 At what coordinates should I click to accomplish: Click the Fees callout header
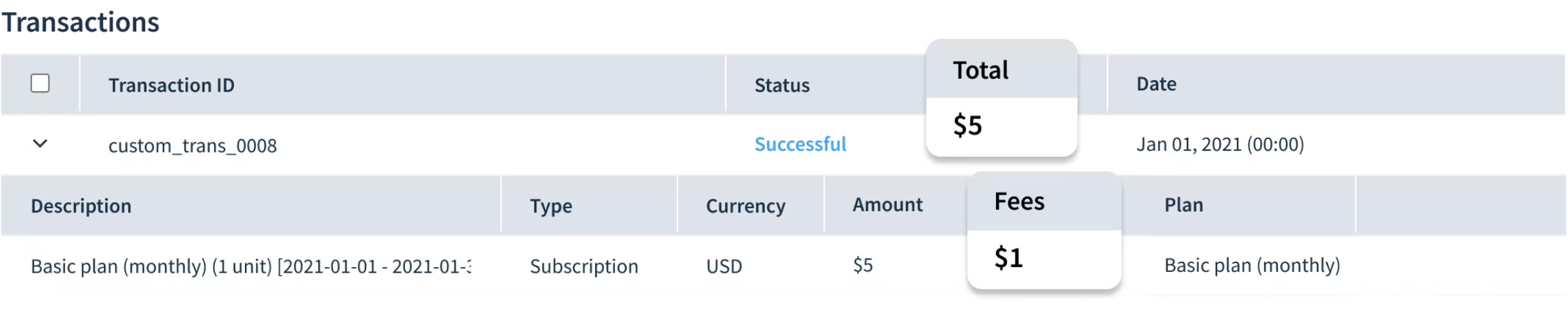1019,201
